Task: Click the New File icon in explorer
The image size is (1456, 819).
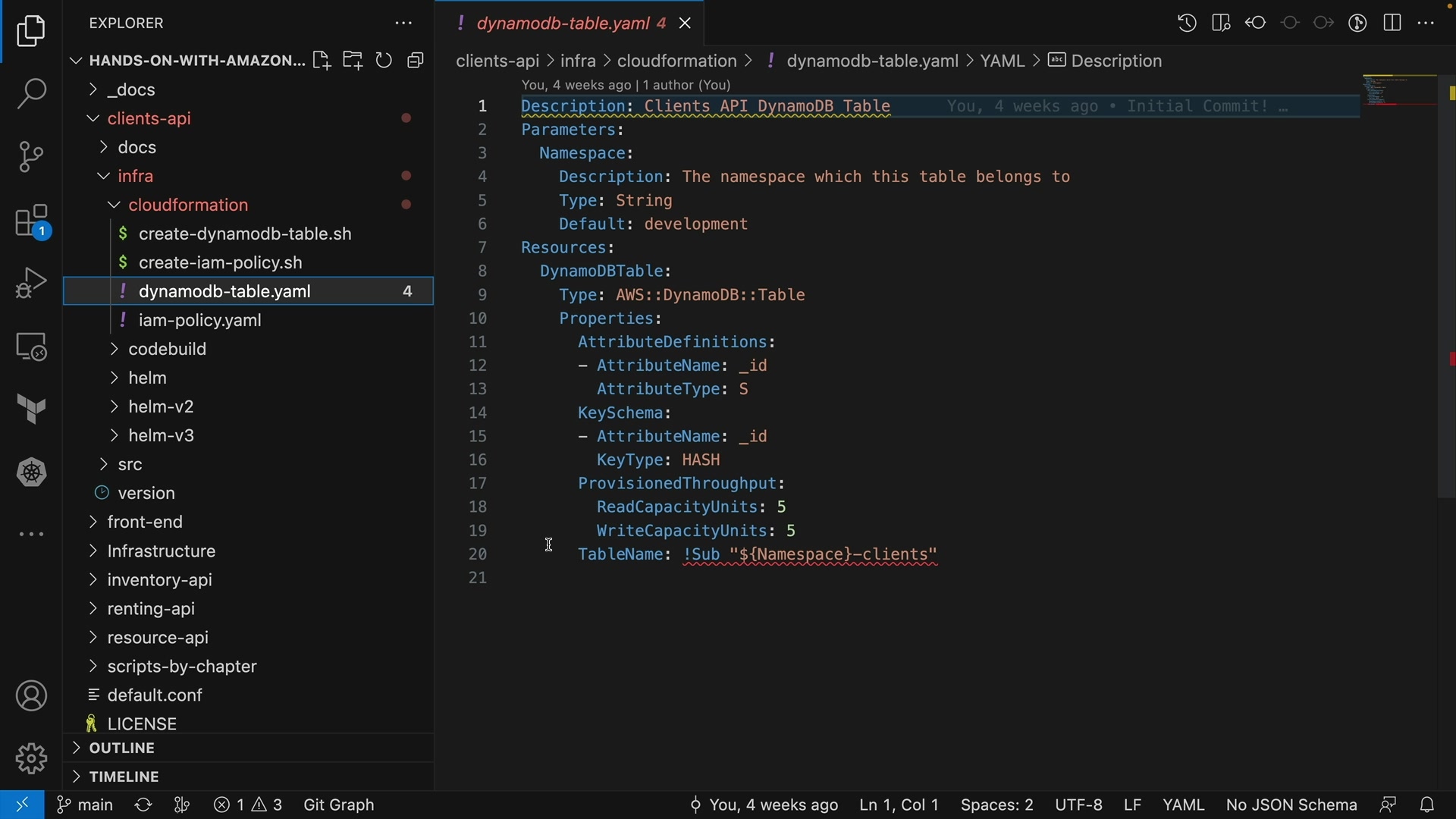Action: coord(321,61)
